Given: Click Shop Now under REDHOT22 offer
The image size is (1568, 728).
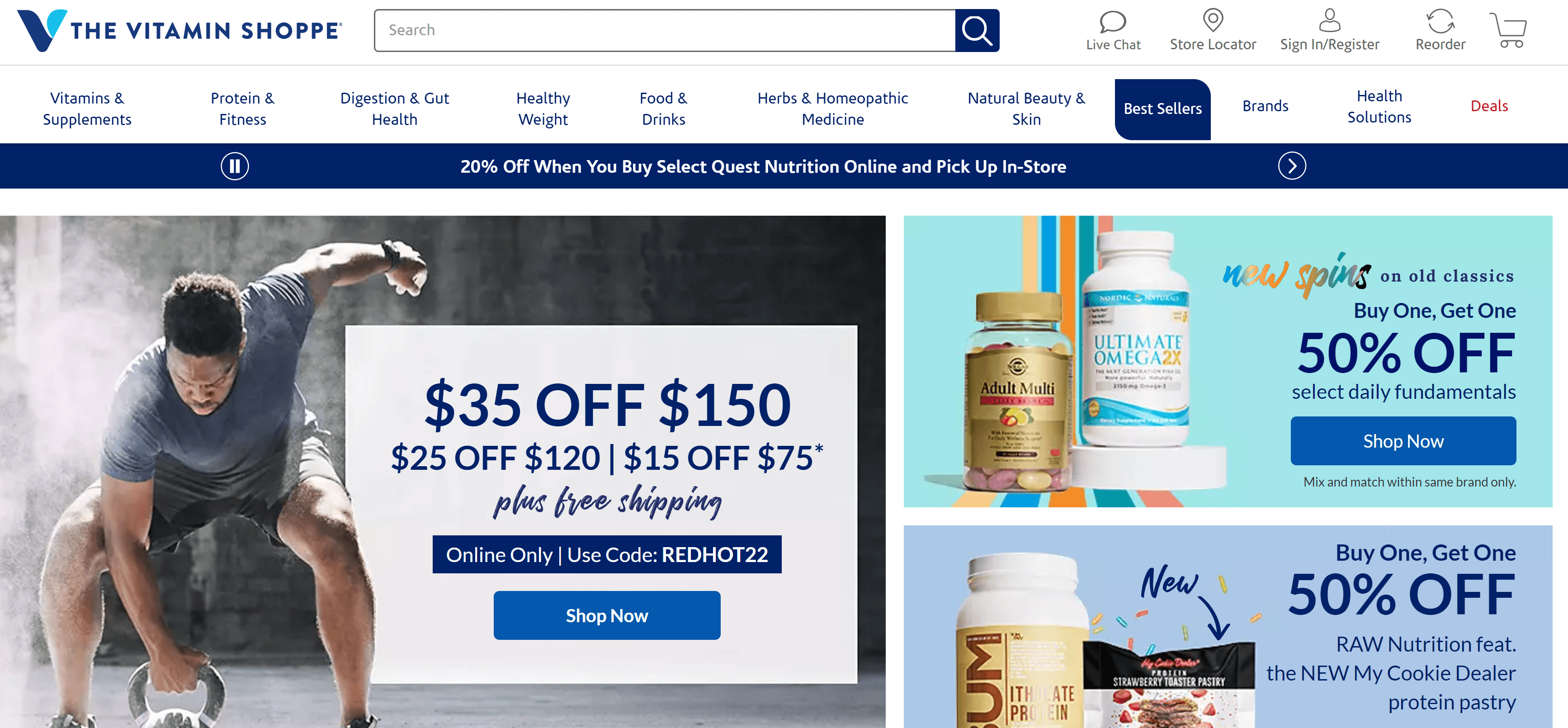Looking at the screenshot, I should tap(607, 615).
